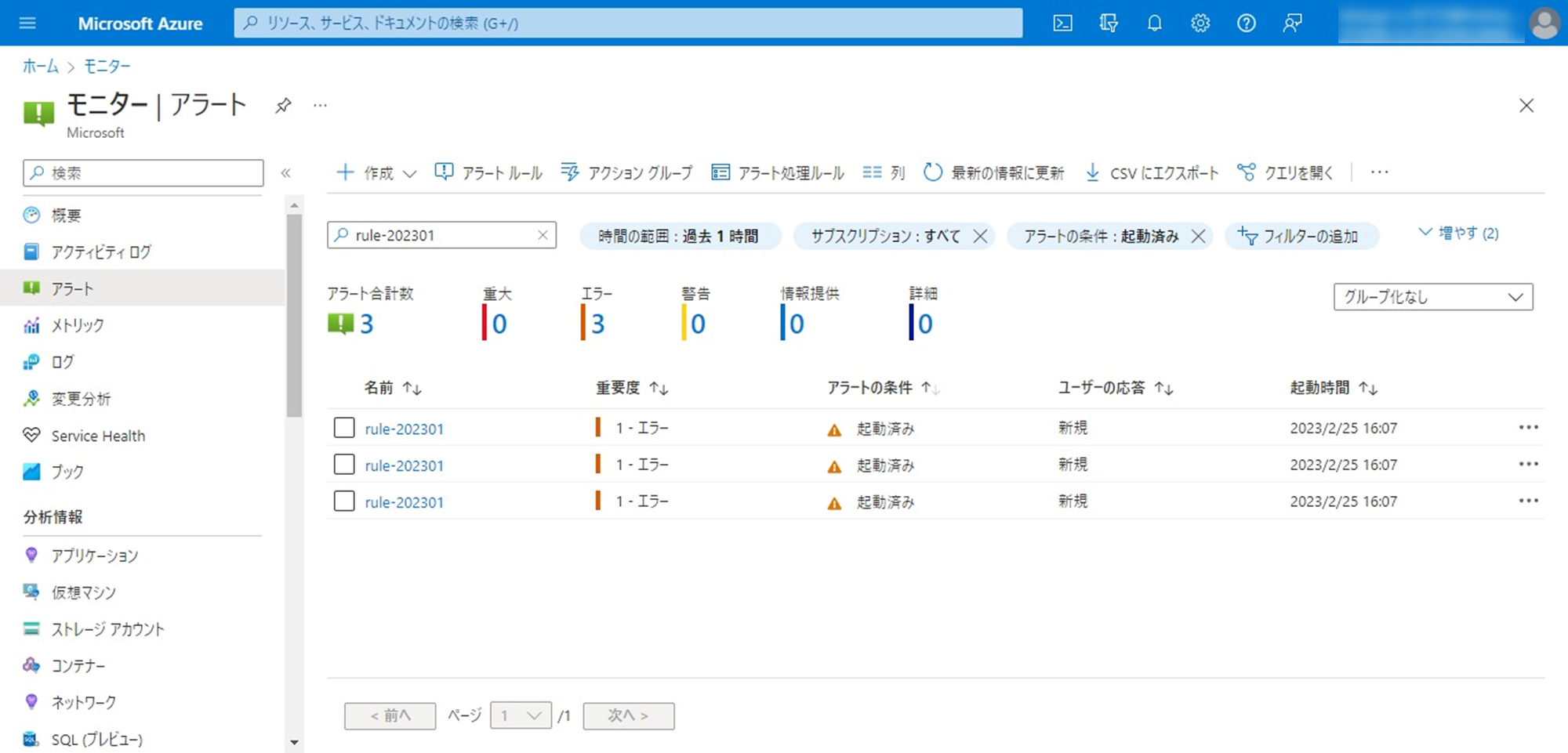Image resolution: width=1568 pixels, height=753 pixels.
Task: Sort by ユーザーの応答 column arrows
Action: (1164, 389)
